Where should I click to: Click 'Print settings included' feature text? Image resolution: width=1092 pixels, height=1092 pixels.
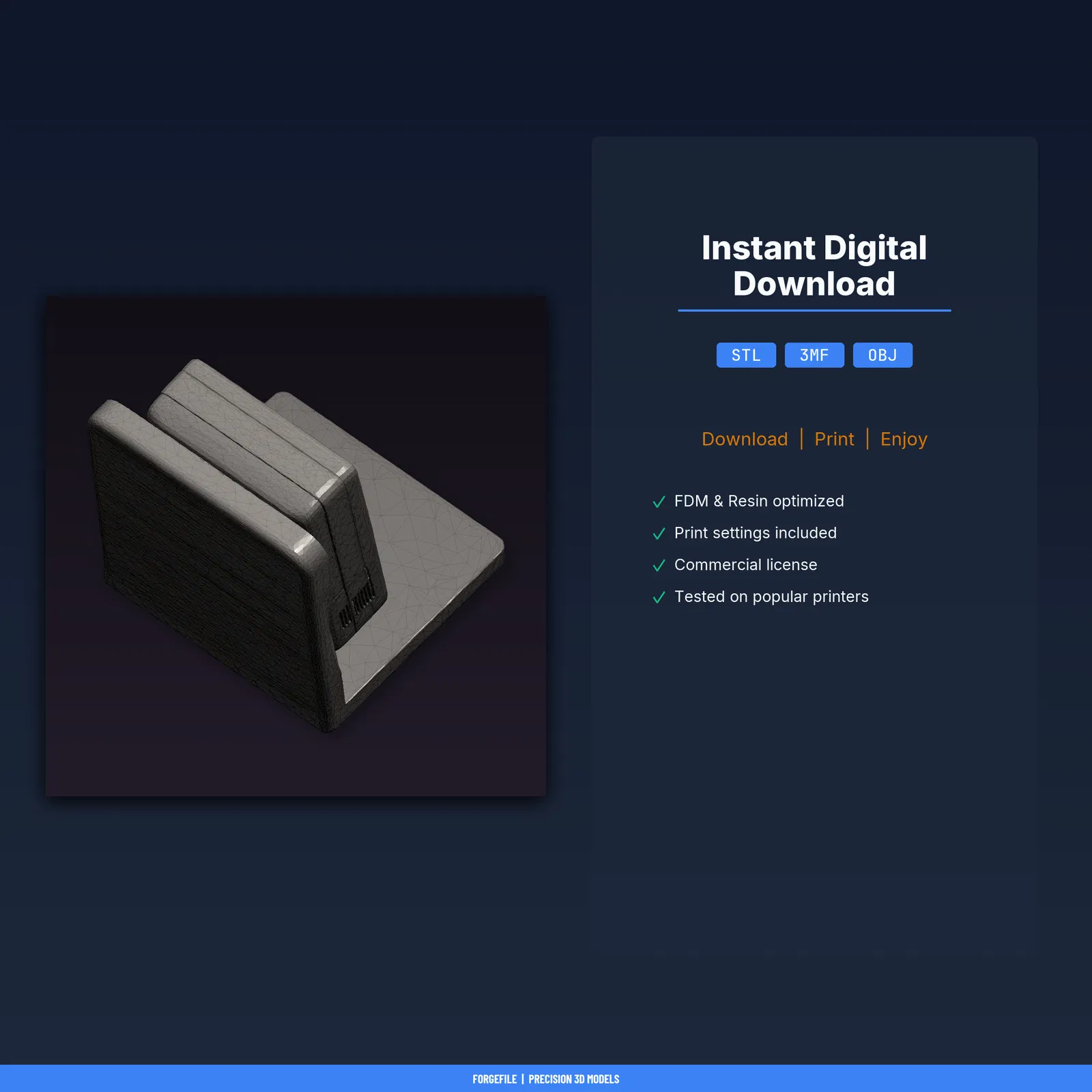(x=756, y=533)
